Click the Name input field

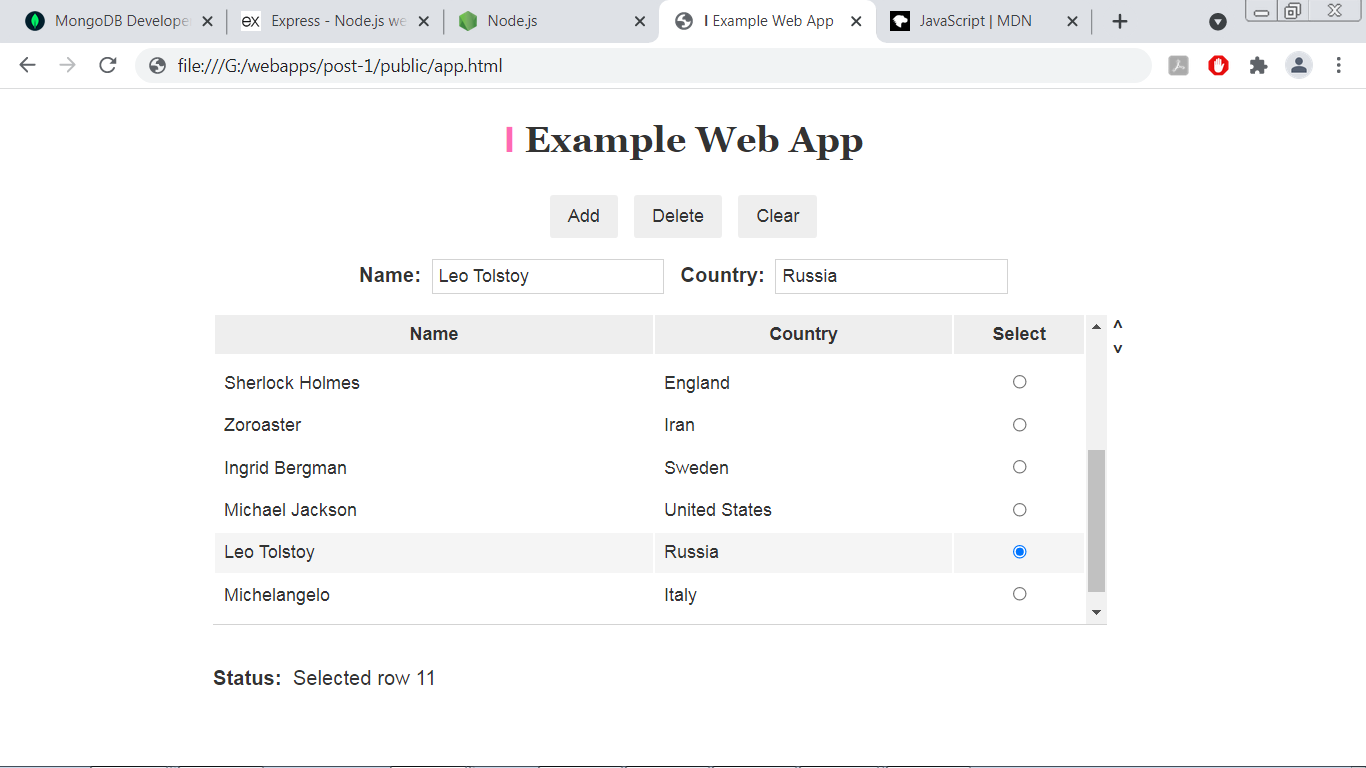547,276
